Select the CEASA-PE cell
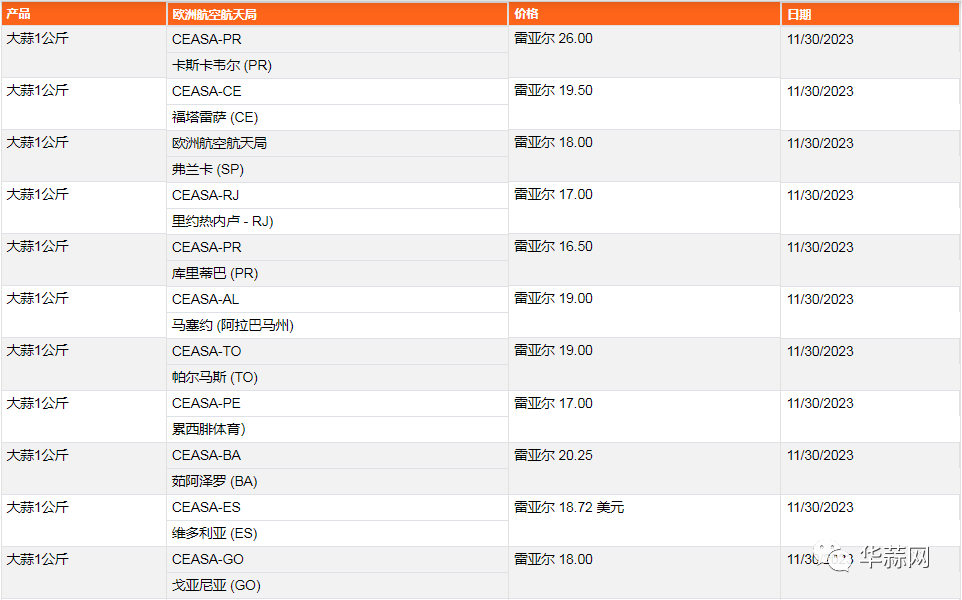 [x=337, y=404]
